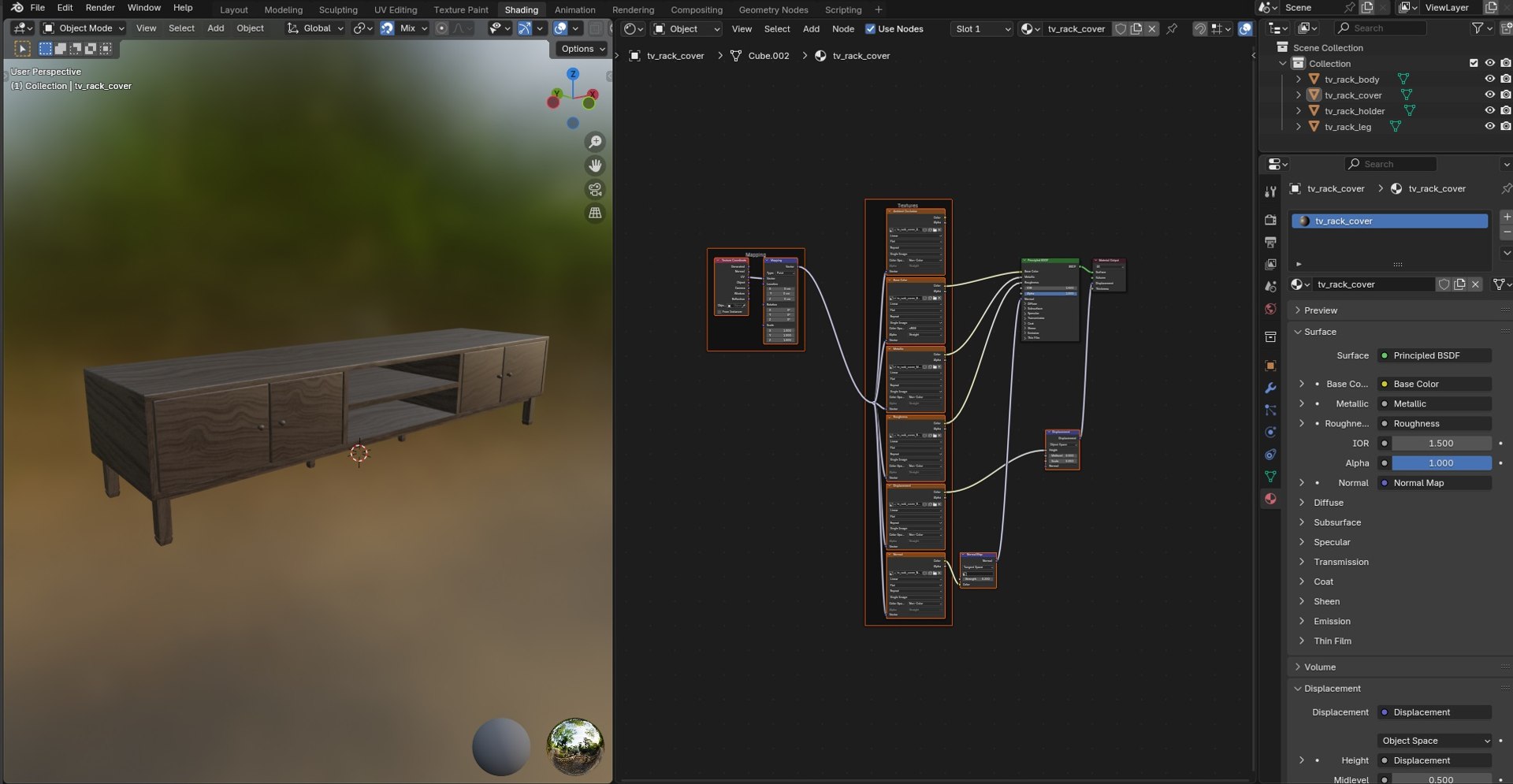The height and width of the screenshot is (784, 1513).
Task: Switch to the UV Editing workspace tab
Action: 396,9
